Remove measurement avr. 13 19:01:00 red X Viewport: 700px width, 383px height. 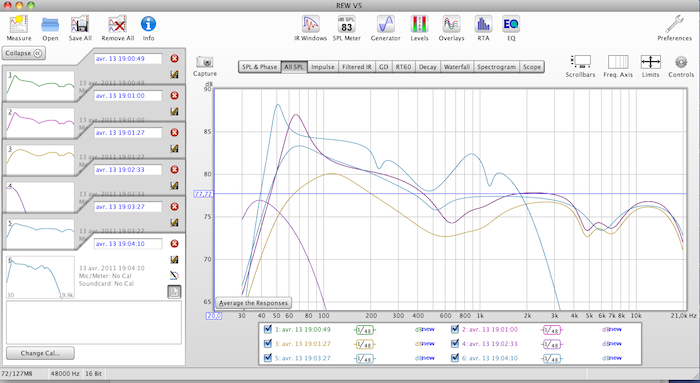coord(175,96)
